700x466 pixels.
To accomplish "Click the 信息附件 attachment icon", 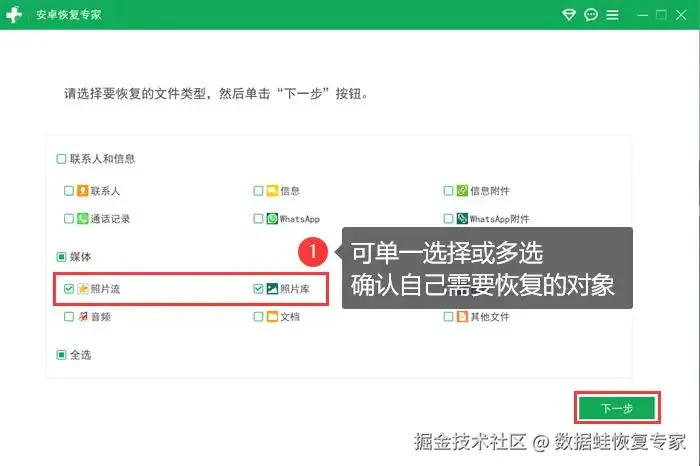I will [x=462, y=191].
